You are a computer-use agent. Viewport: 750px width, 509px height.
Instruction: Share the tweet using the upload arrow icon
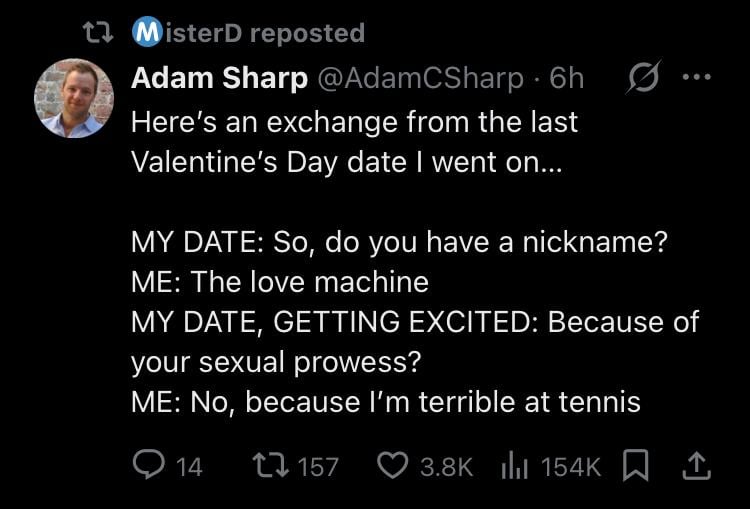click(x=697, y=465)
